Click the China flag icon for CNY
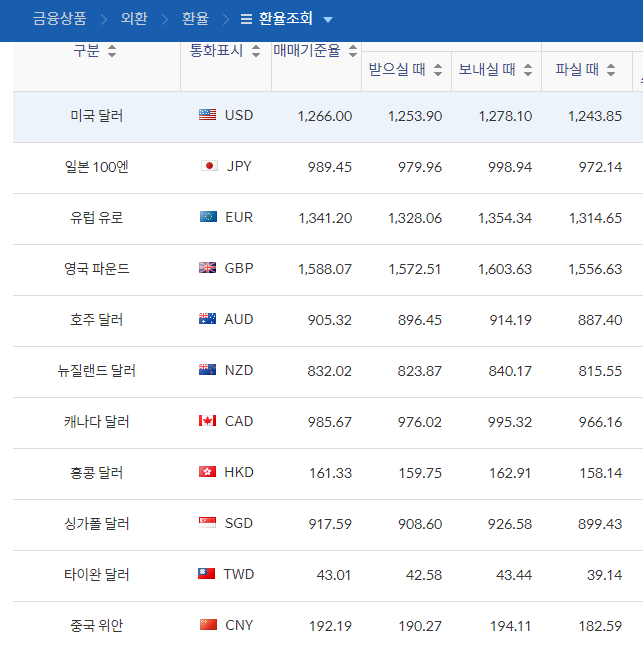The image size is (643, 651). pyautogui.click(x=208, y=625)
